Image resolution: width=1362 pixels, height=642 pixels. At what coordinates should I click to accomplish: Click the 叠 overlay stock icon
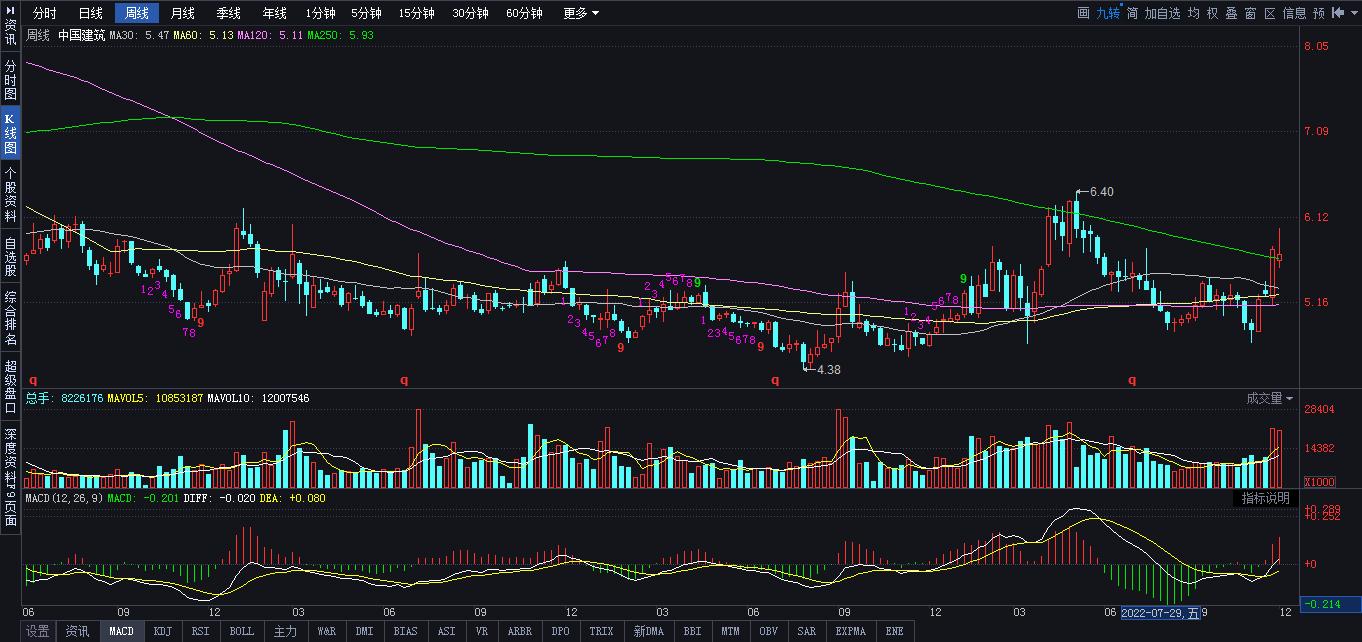(1231, 13)
